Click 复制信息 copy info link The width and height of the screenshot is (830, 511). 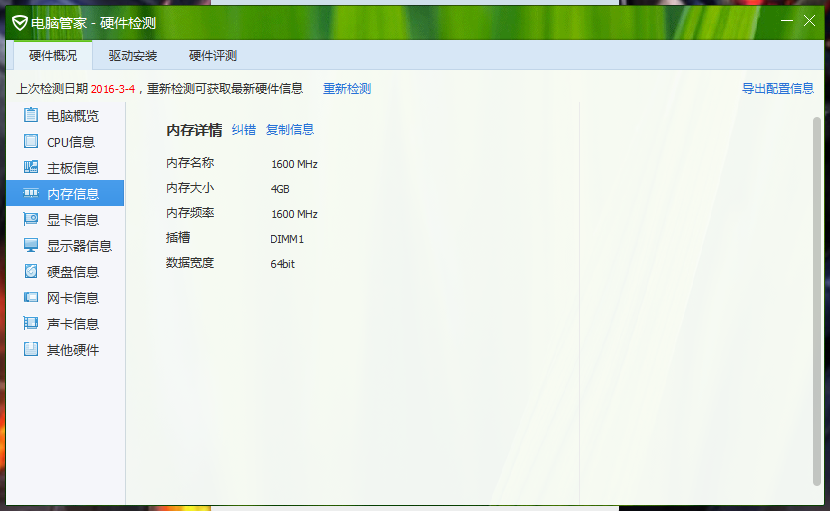(290, 130)
